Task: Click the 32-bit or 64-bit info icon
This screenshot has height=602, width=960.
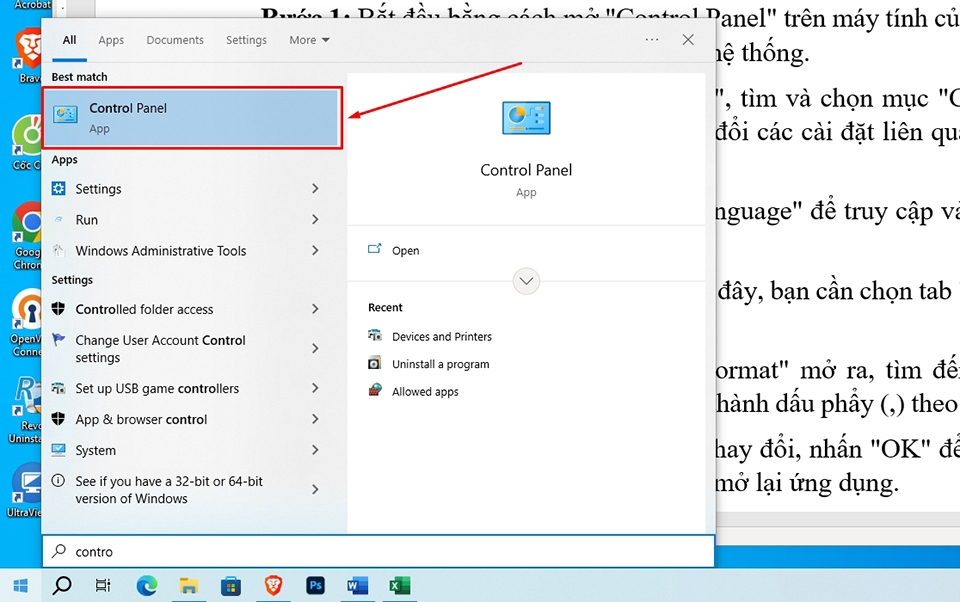Action: coord(58,481)
